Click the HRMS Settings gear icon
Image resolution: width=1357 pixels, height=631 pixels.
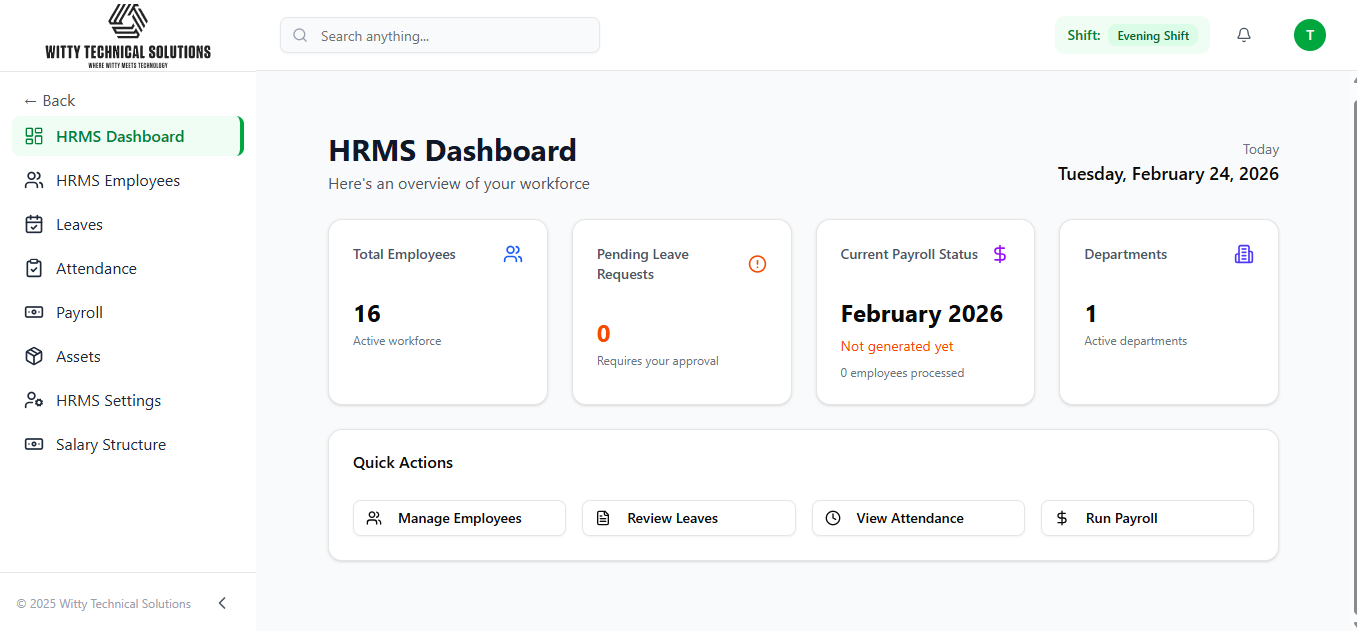click(x=33, y=400)
